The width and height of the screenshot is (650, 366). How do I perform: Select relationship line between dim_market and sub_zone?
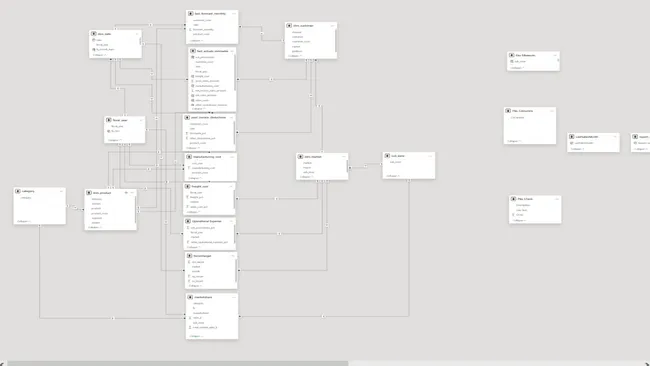366,166
